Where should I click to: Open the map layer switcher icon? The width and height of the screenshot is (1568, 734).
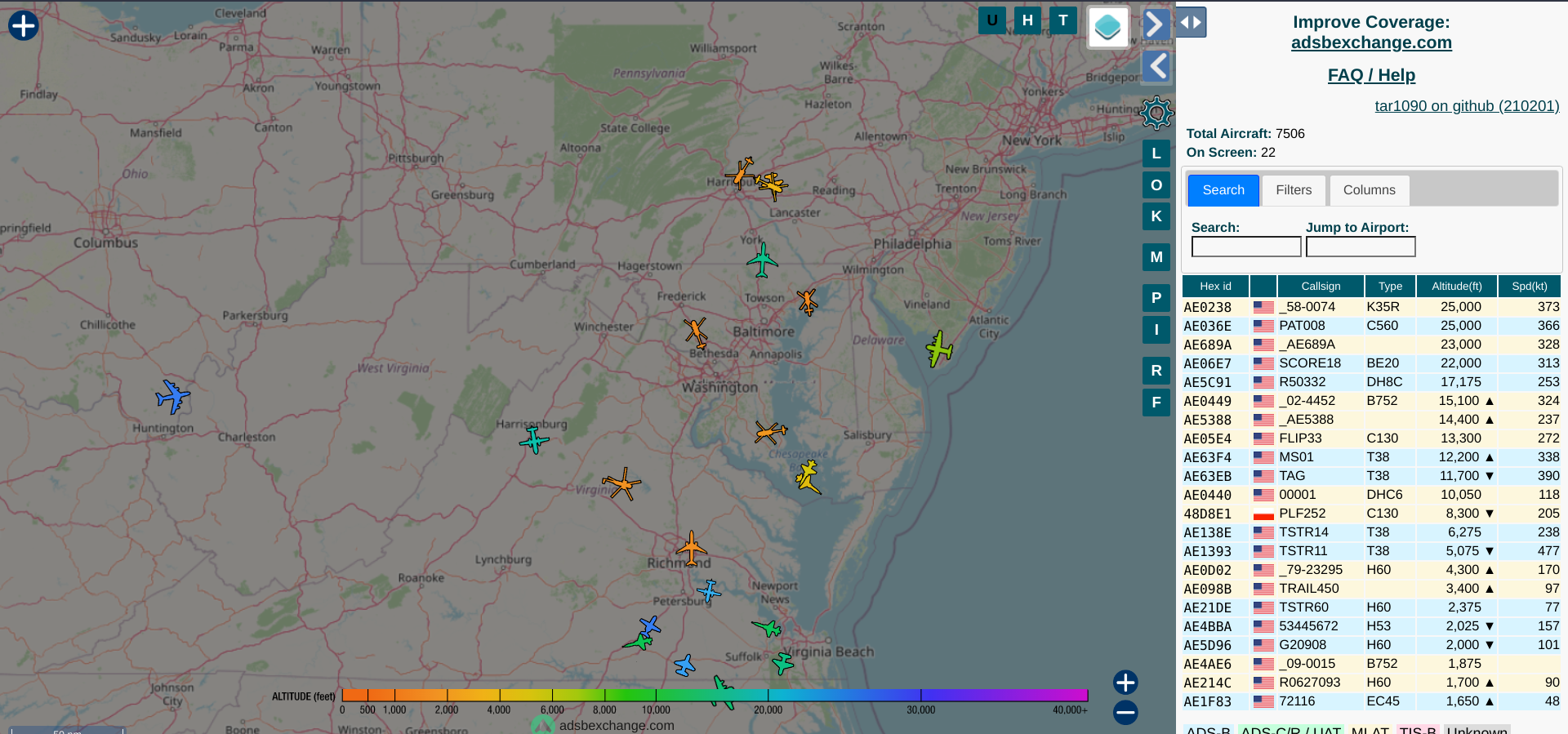pyautogui.click(x=1108, y=27)
